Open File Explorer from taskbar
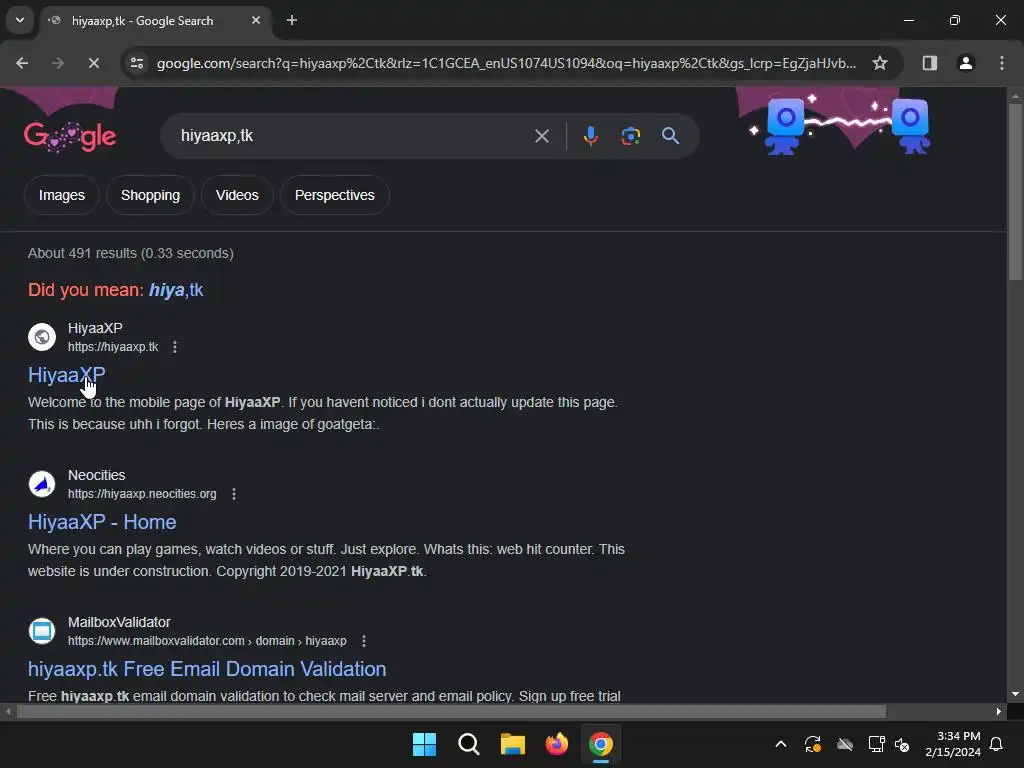 (513, 744)
